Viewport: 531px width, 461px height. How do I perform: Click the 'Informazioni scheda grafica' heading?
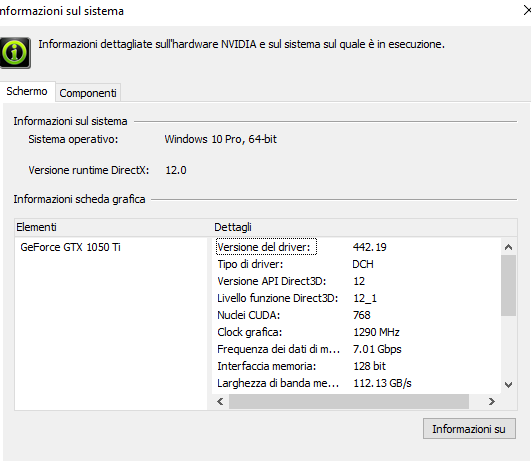(79, 199)
